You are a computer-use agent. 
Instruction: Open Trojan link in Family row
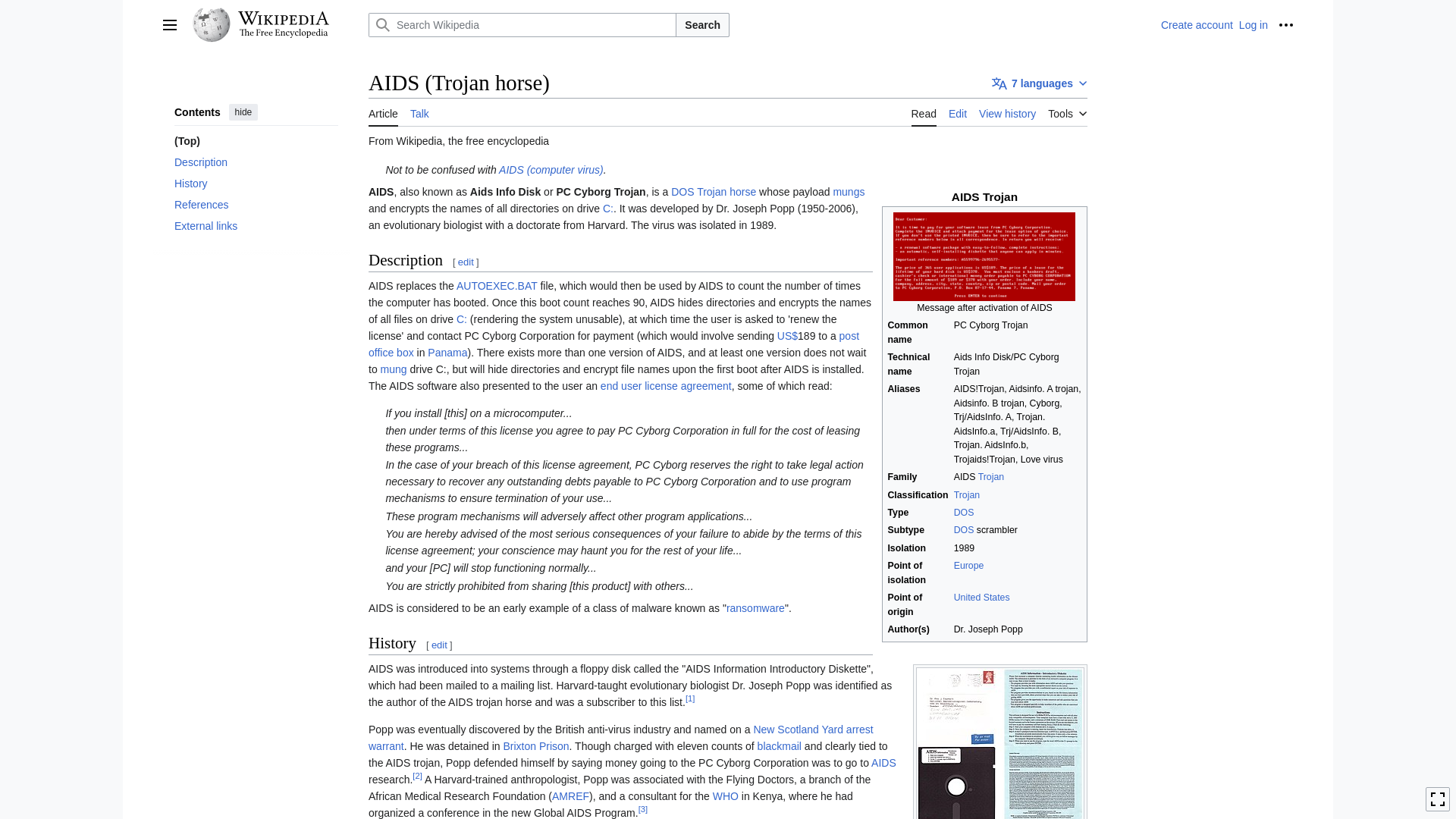click(x=991, y=477)
